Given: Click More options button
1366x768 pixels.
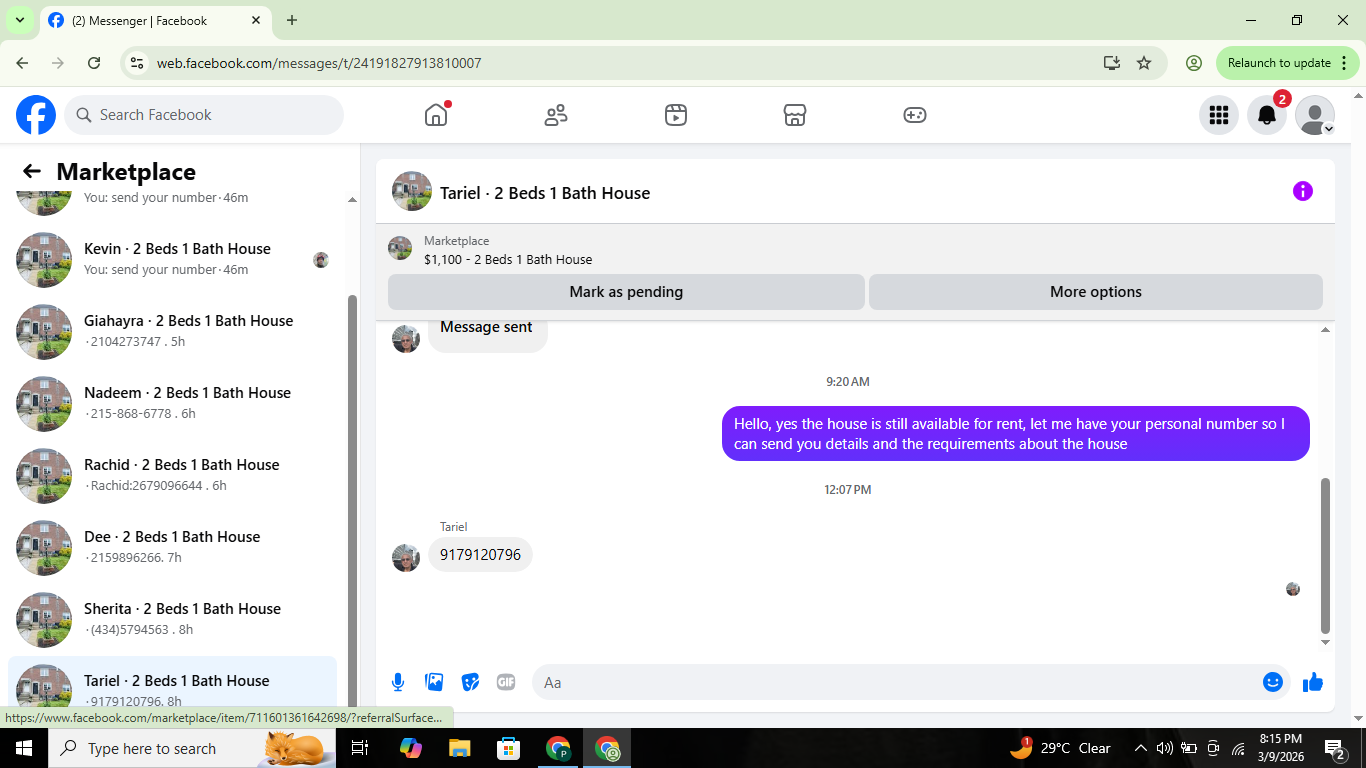Looking at the screenshot, I should [1096, 292].
